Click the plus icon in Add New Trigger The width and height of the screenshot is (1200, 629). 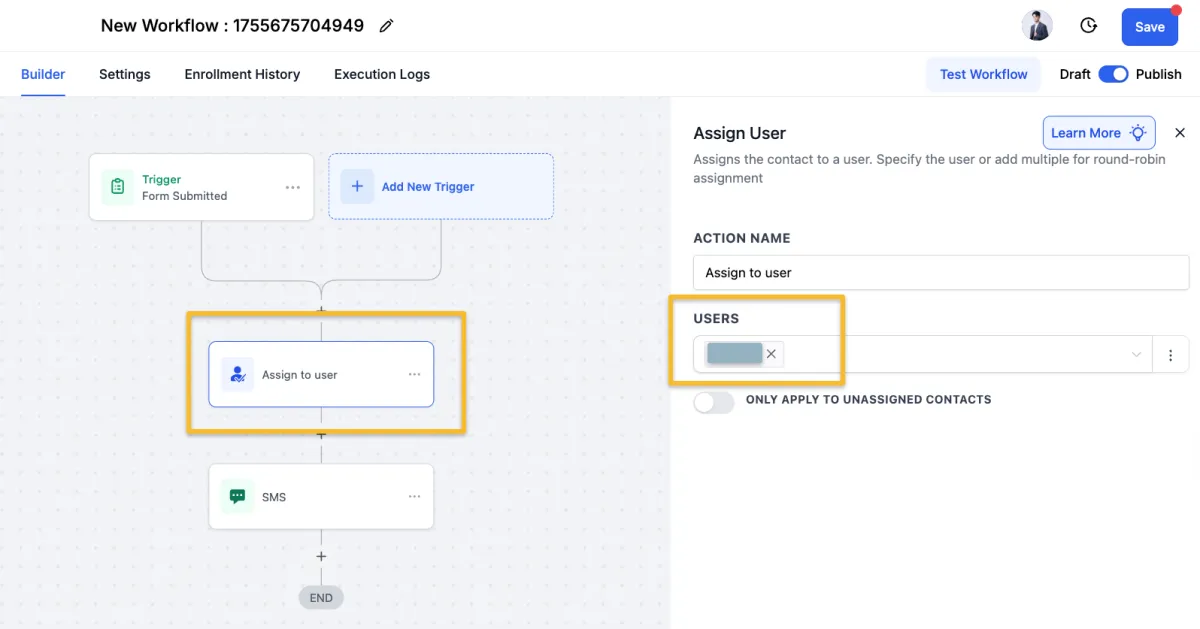357,187
